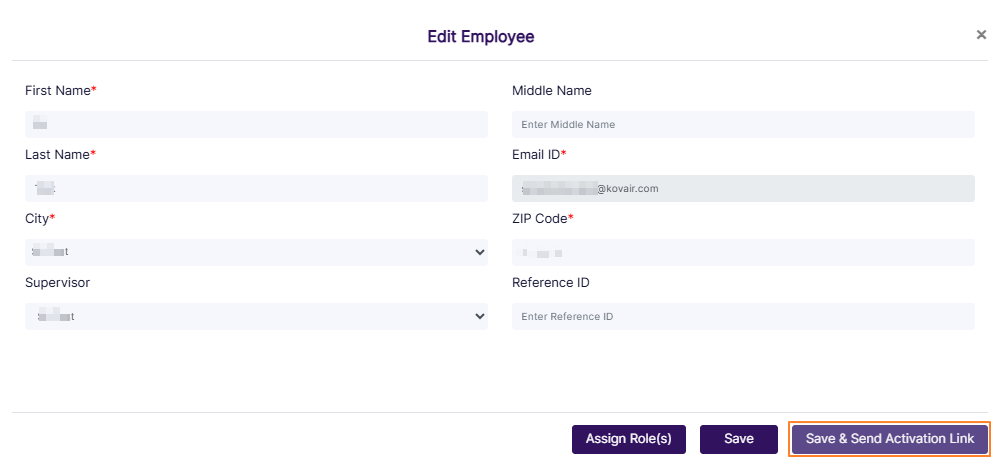Expand the Supervisor dropdown
Viewport: 1000px width, 472px height.
click(256, 316)
